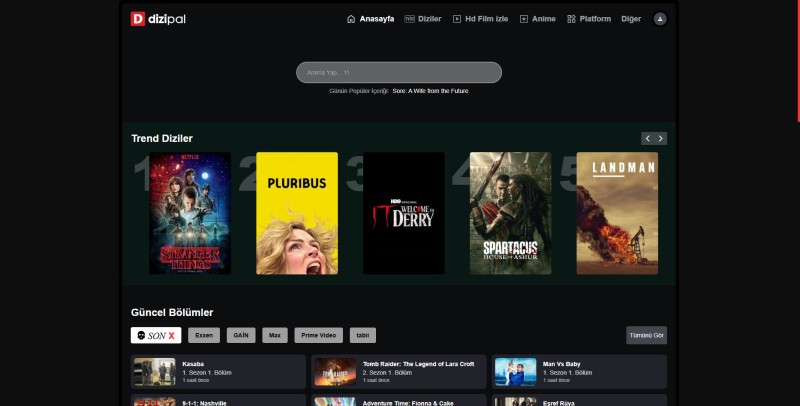
Task: Click the dizipal logo
Action: (158, 18)
